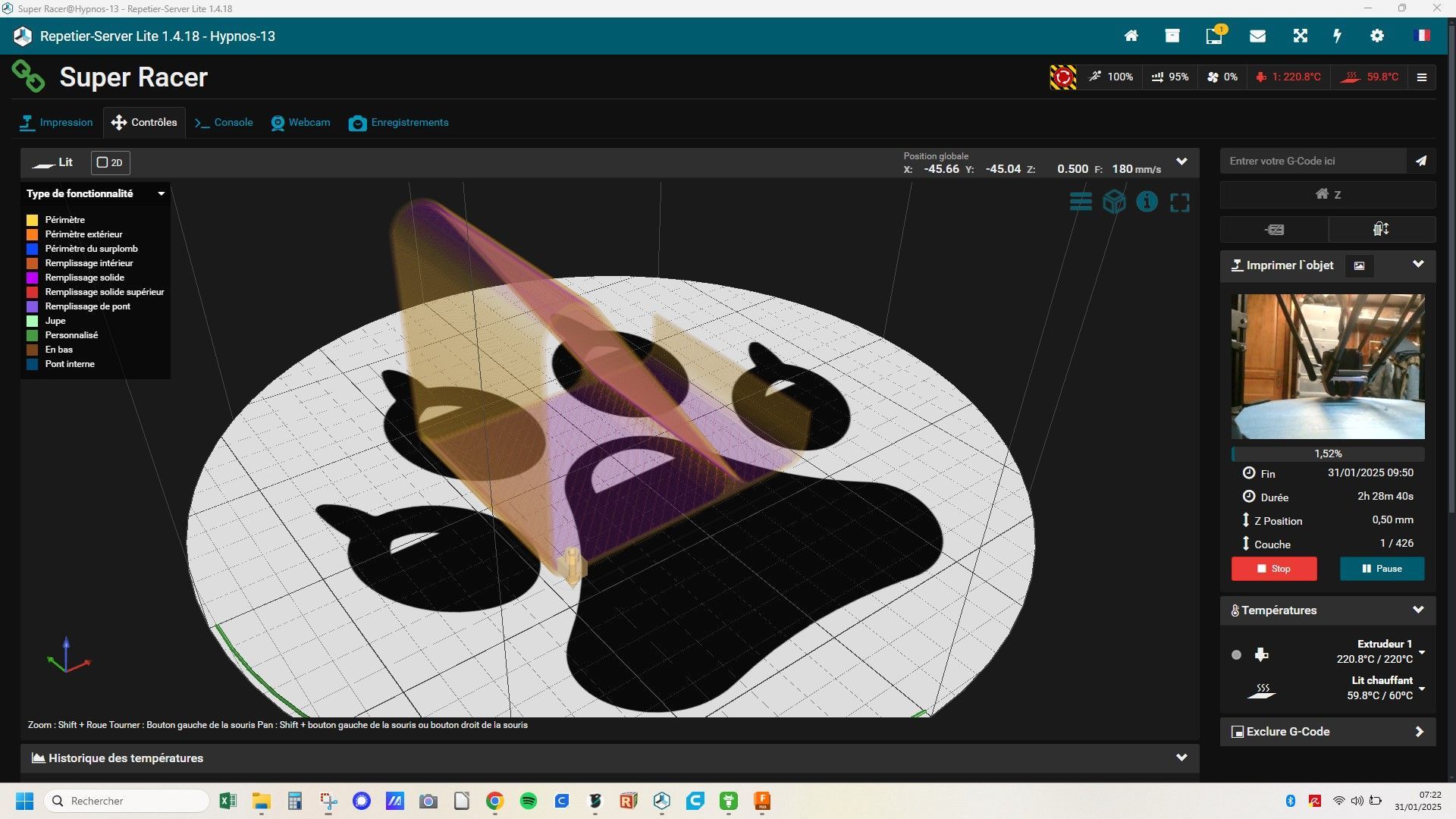Stop the current print job
The image size is (1456, 819).
(x=1274, y=569)
